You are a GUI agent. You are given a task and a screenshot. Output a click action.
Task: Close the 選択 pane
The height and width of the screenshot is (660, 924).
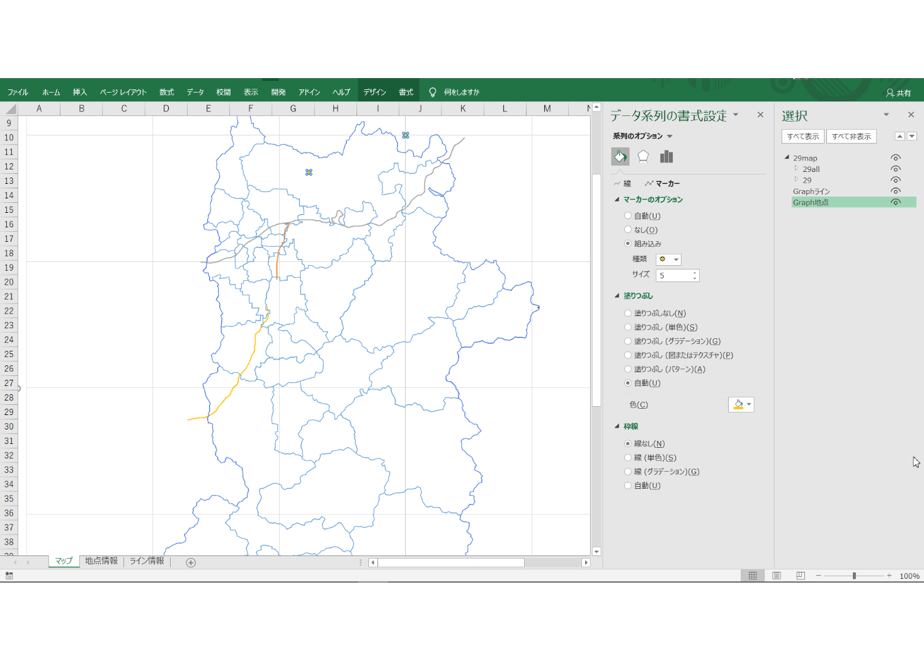coord(911,115)
